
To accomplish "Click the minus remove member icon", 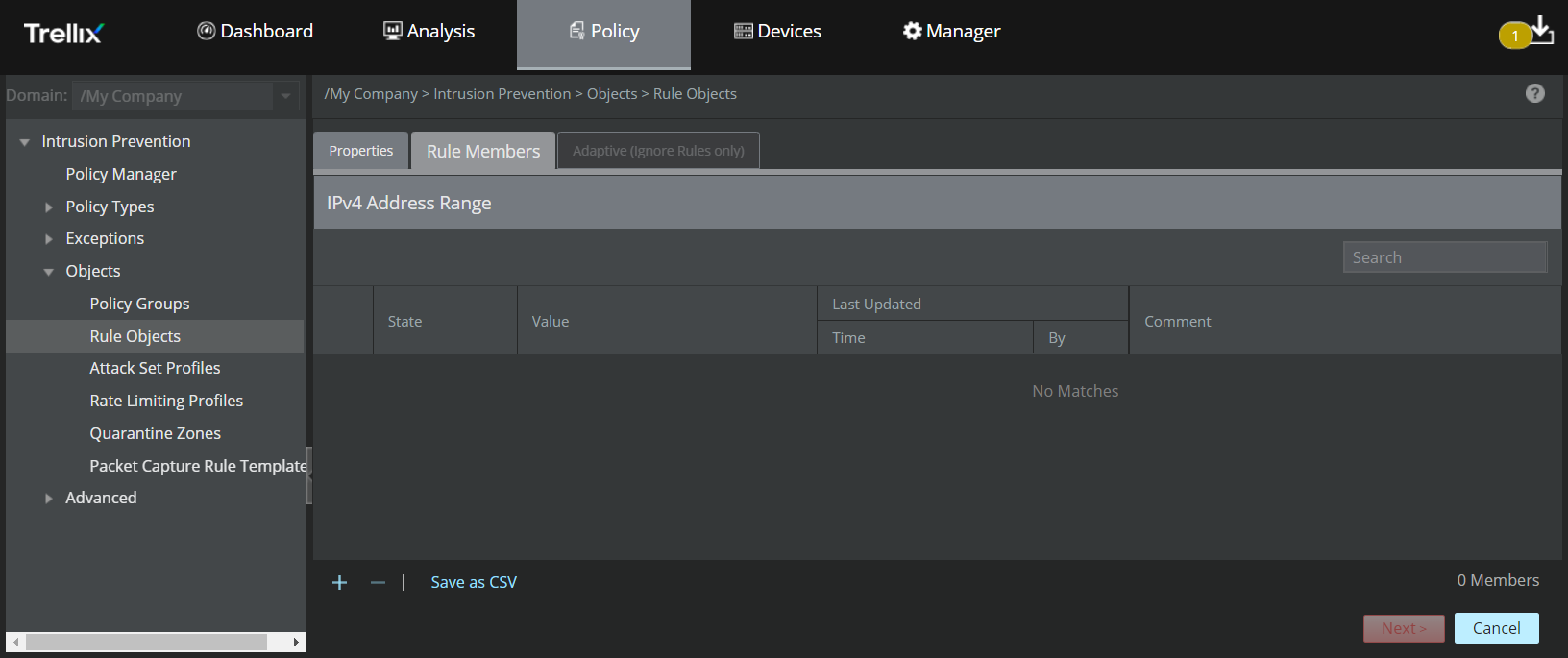I will pos(378,582).
